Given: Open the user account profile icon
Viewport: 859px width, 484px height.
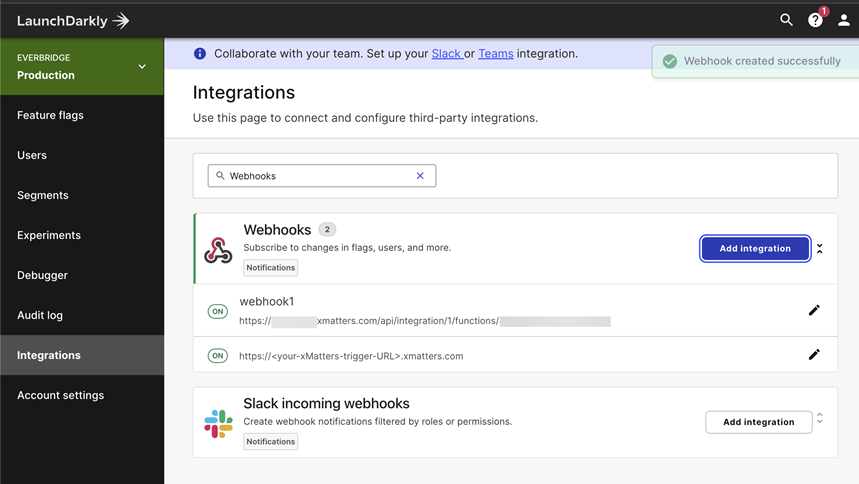Looking at the screenshot, I should tap(844, 20).
